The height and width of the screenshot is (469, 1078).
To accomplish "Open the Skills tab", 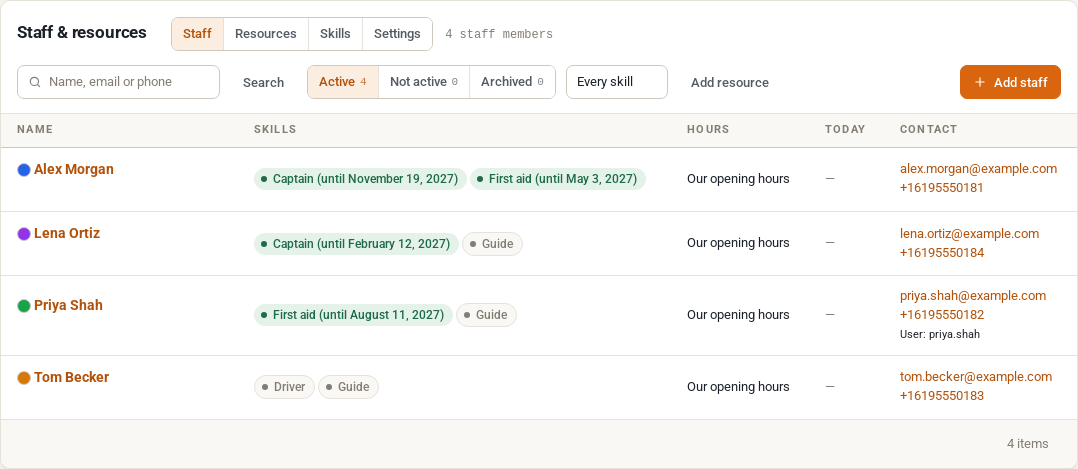I will coord(335,34).
